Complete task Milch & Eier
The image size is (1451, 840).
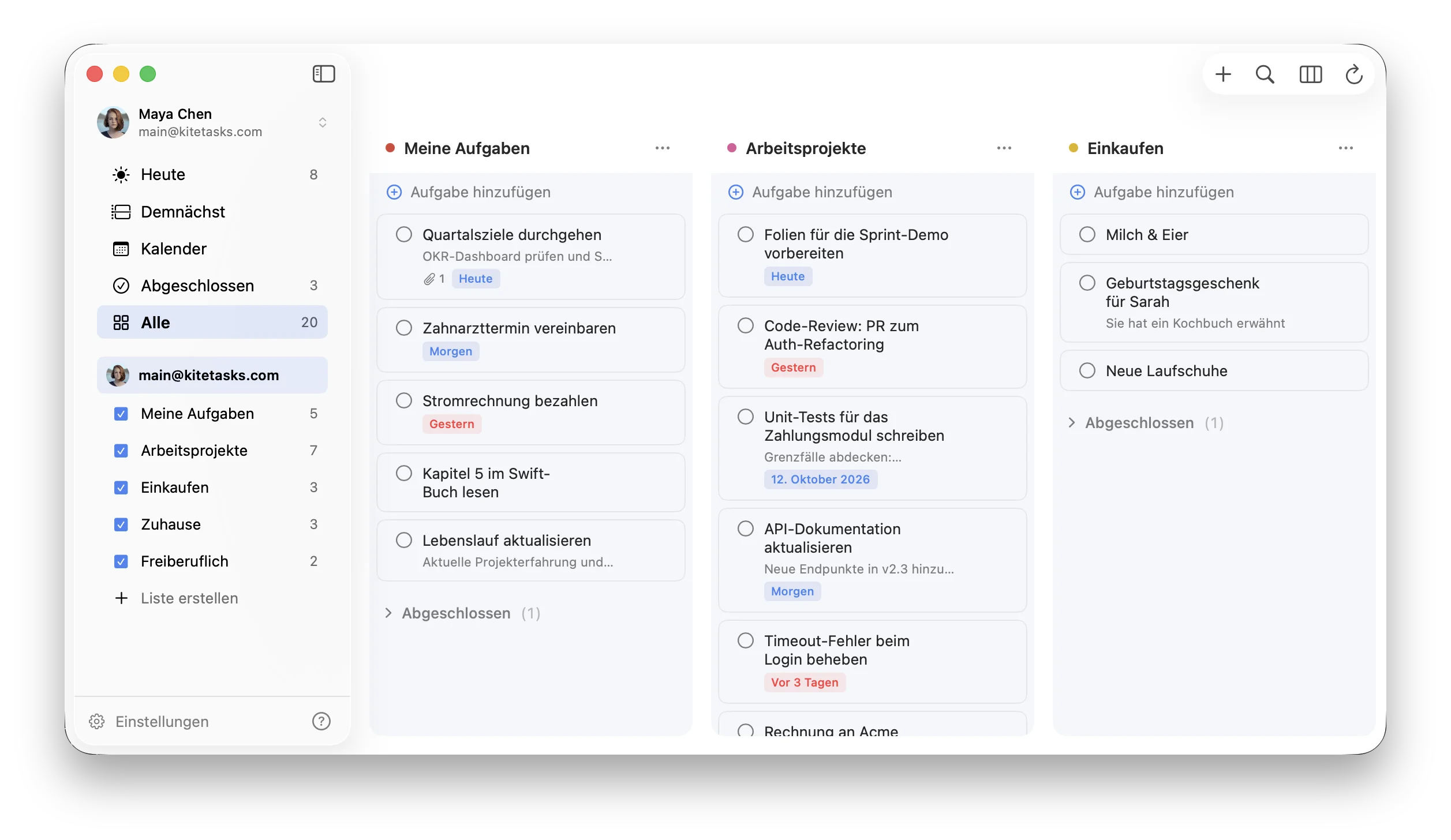click(1087, 234)
